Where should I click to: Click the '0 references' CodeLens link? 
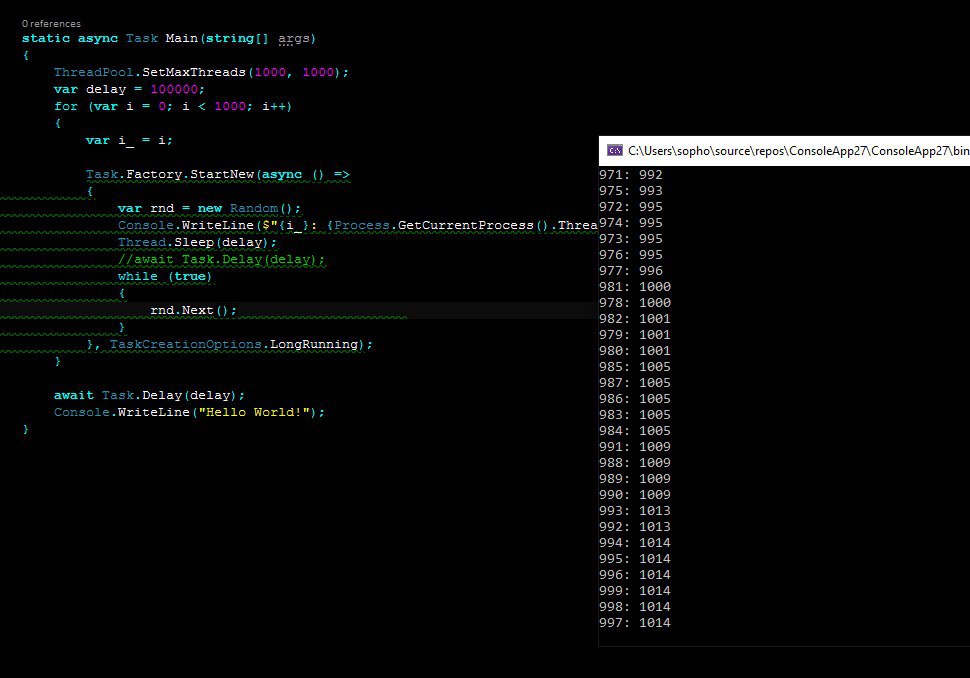pos(51,24)
